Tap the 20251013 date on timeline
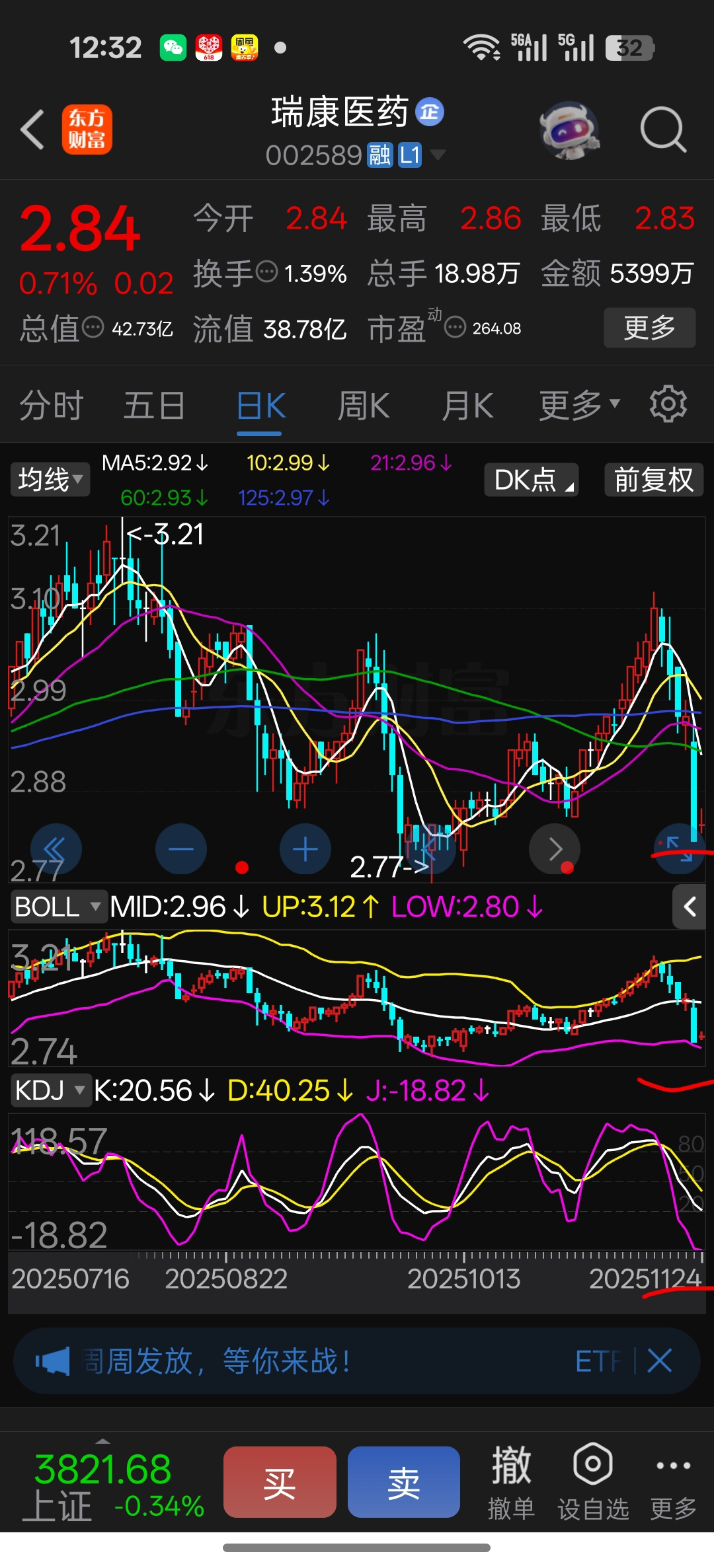 tap(464, 1279)
